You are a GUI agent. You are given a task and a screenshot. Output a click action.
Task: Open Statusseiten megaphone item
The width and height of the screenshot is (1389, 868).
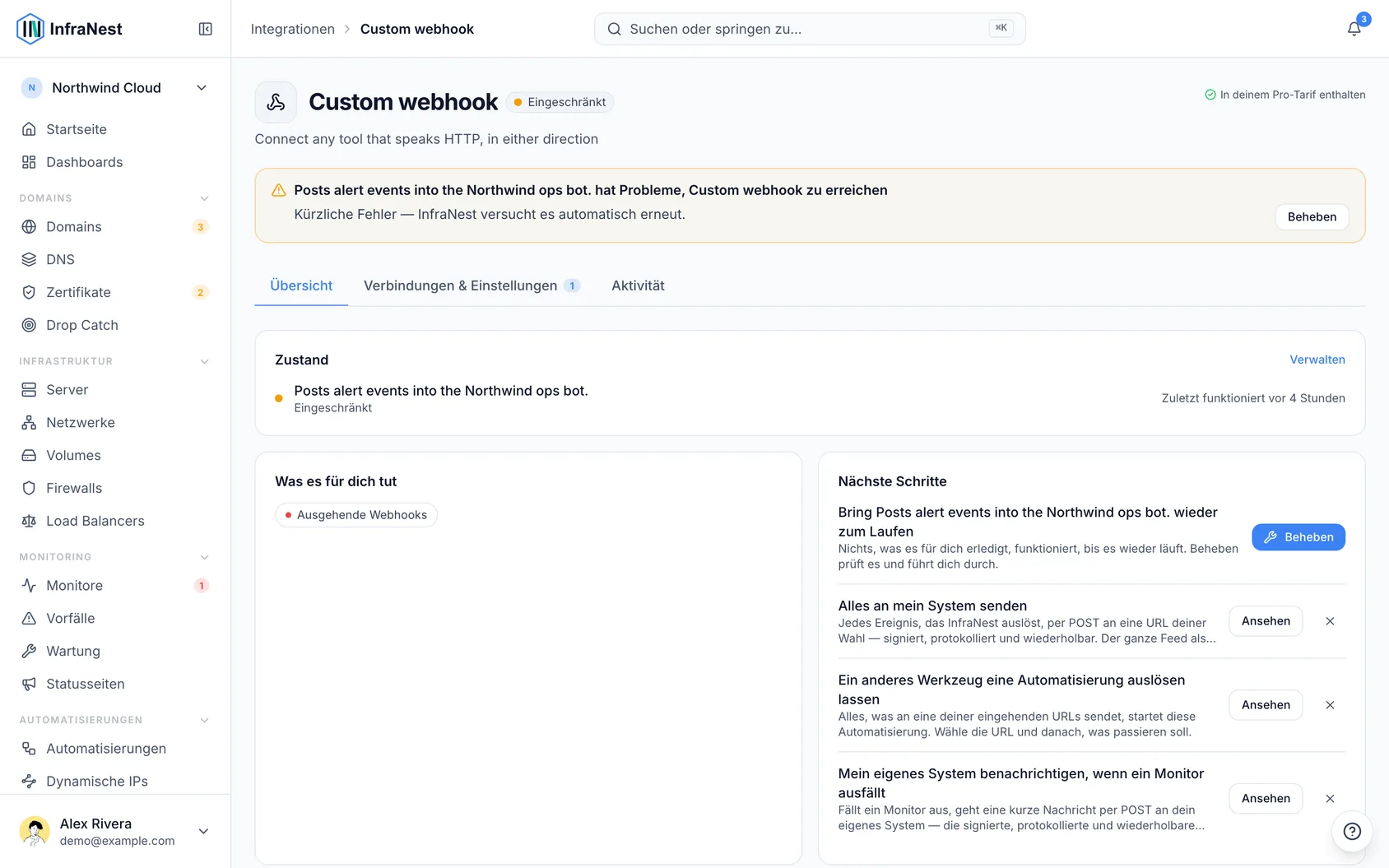pos(115,684)
